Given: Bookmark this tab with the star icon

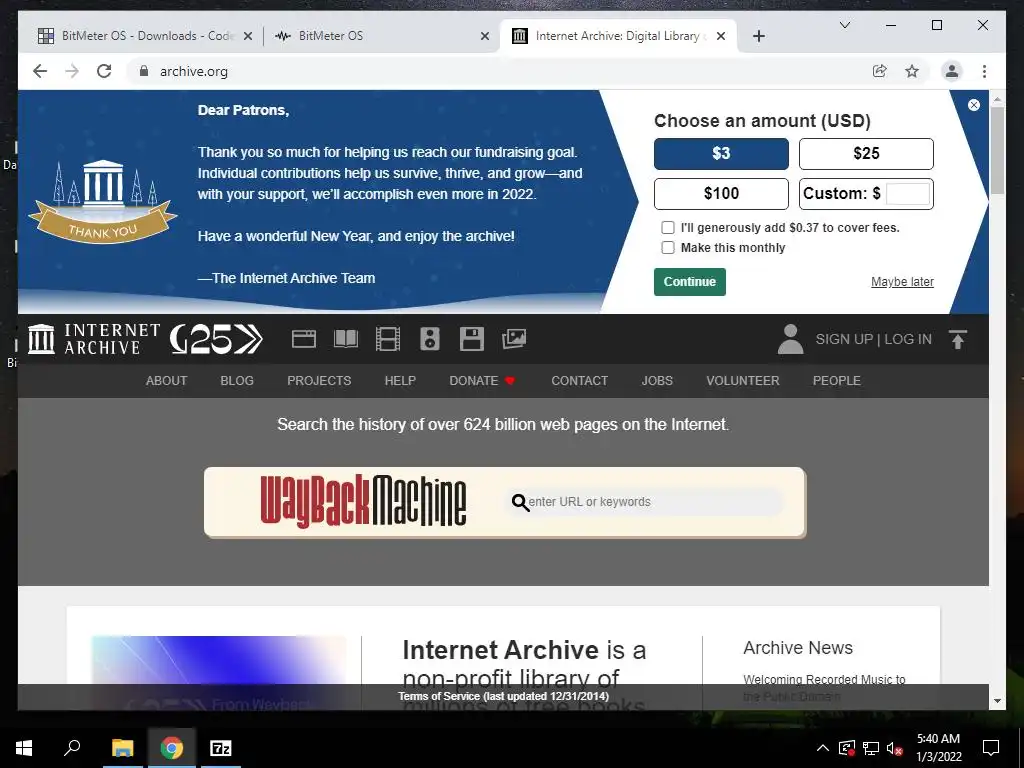Looking at the screenshot, I should [x=912, y=71].
